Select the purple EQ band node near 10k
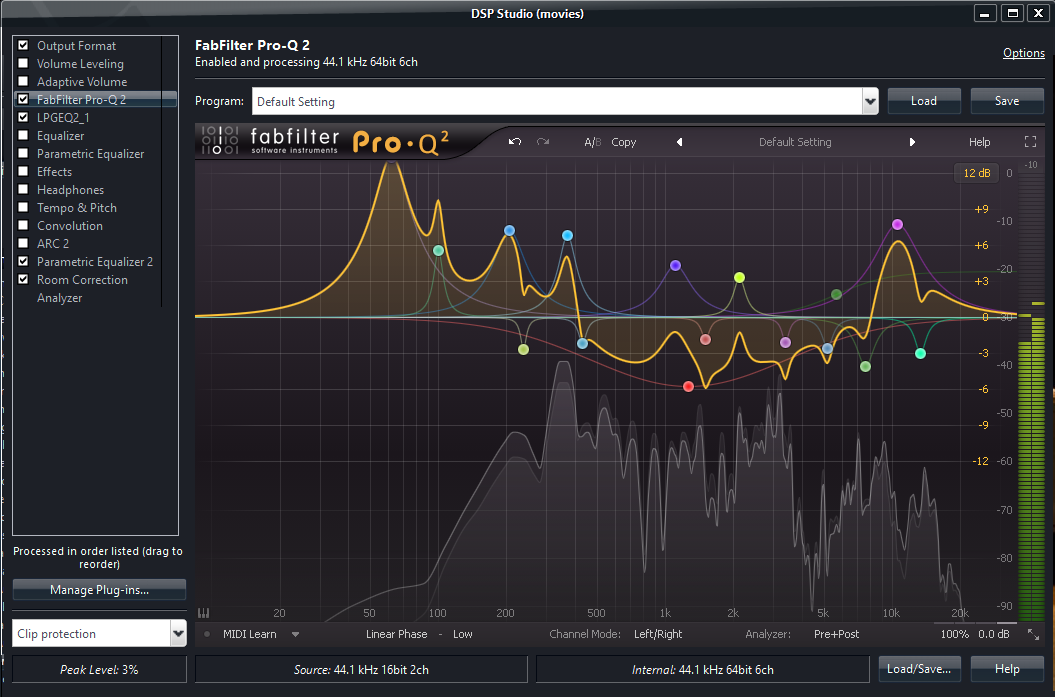 point(898,224)
